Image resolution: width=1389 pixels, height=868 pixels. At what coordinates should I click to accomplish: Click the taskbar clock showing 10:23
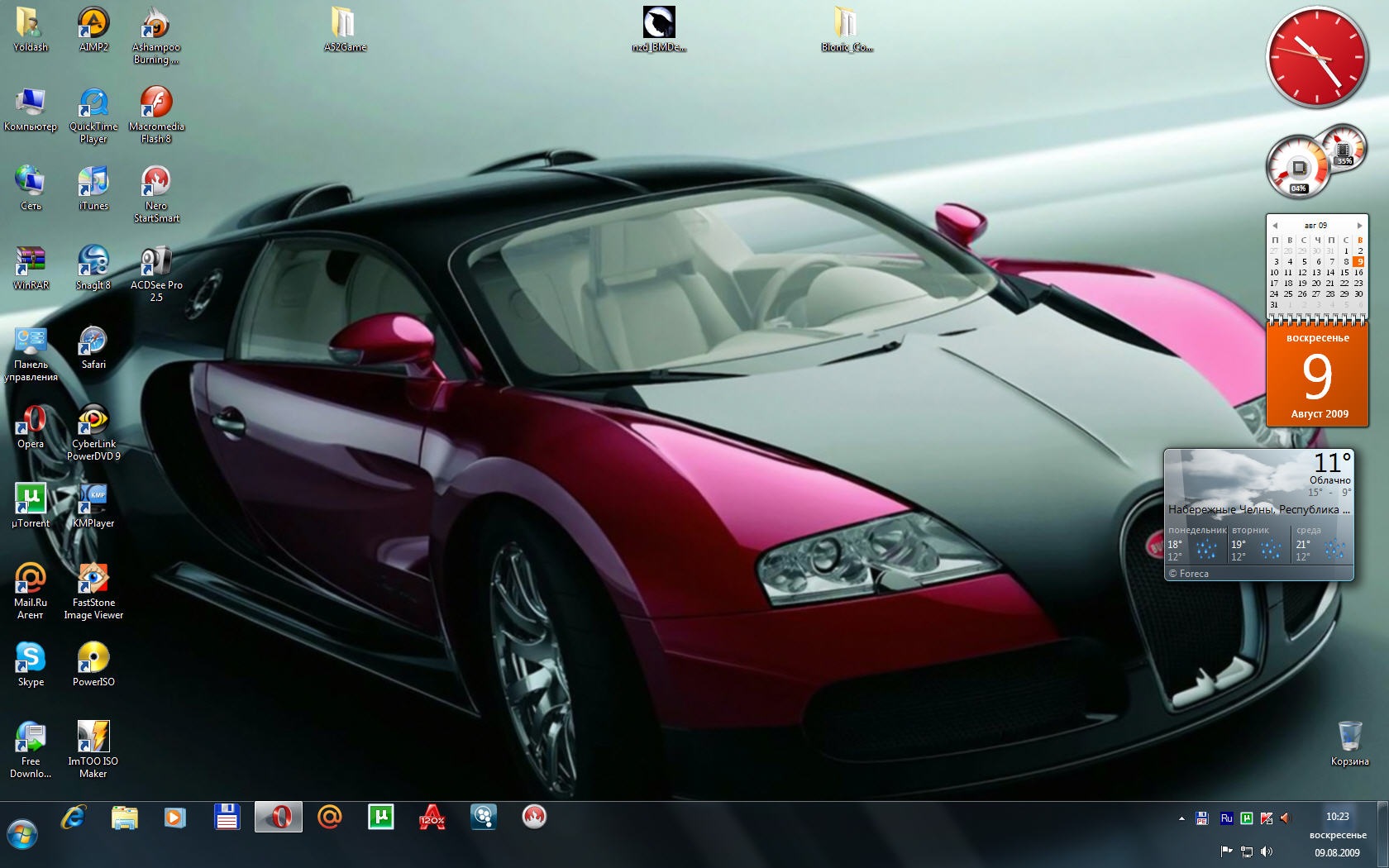coord(1337,817)
